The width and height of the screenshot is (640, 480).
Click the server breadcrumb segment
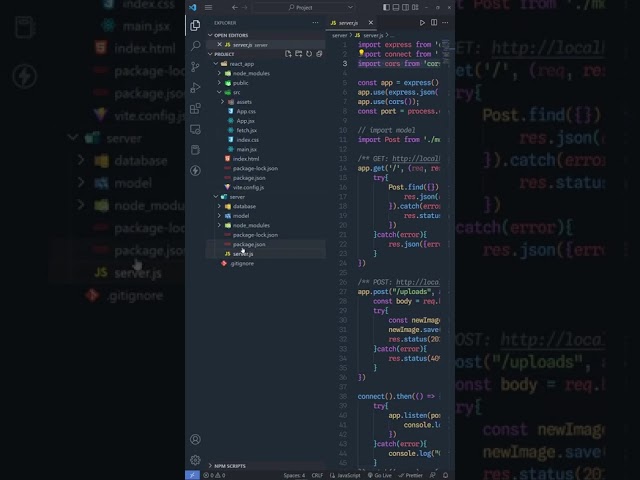tap(339, 36)
